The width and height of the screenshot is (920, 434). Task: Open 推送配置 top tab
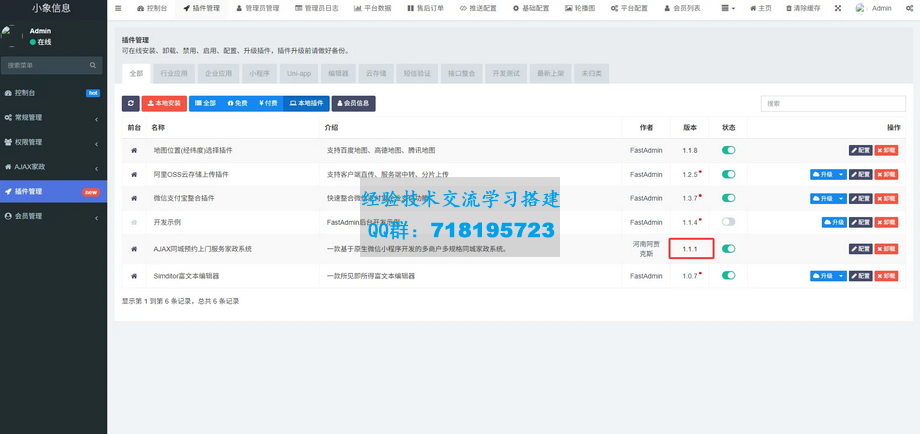(478, 9)
